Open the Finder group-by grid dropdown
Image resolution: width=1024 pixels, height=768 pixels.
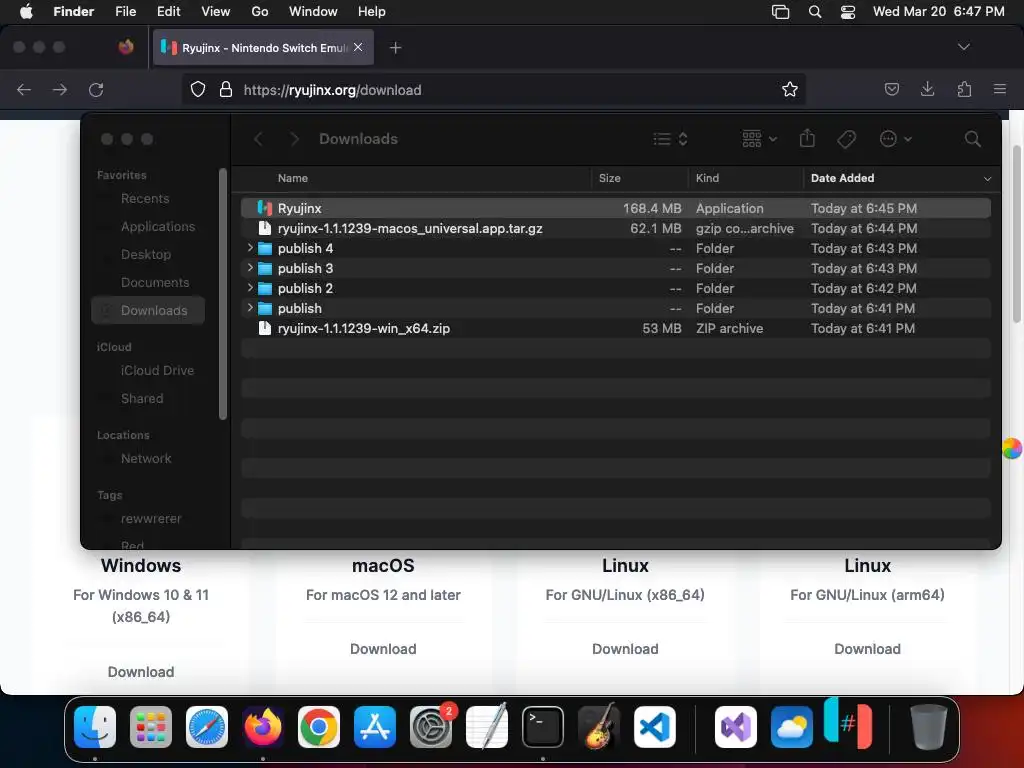[760, 139]
